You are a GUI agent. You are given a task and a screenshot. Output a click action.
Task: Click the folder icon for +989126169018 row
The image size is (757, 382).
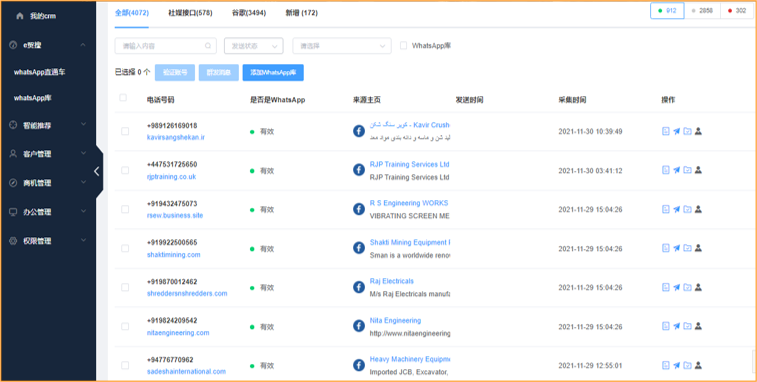point(687,131)
